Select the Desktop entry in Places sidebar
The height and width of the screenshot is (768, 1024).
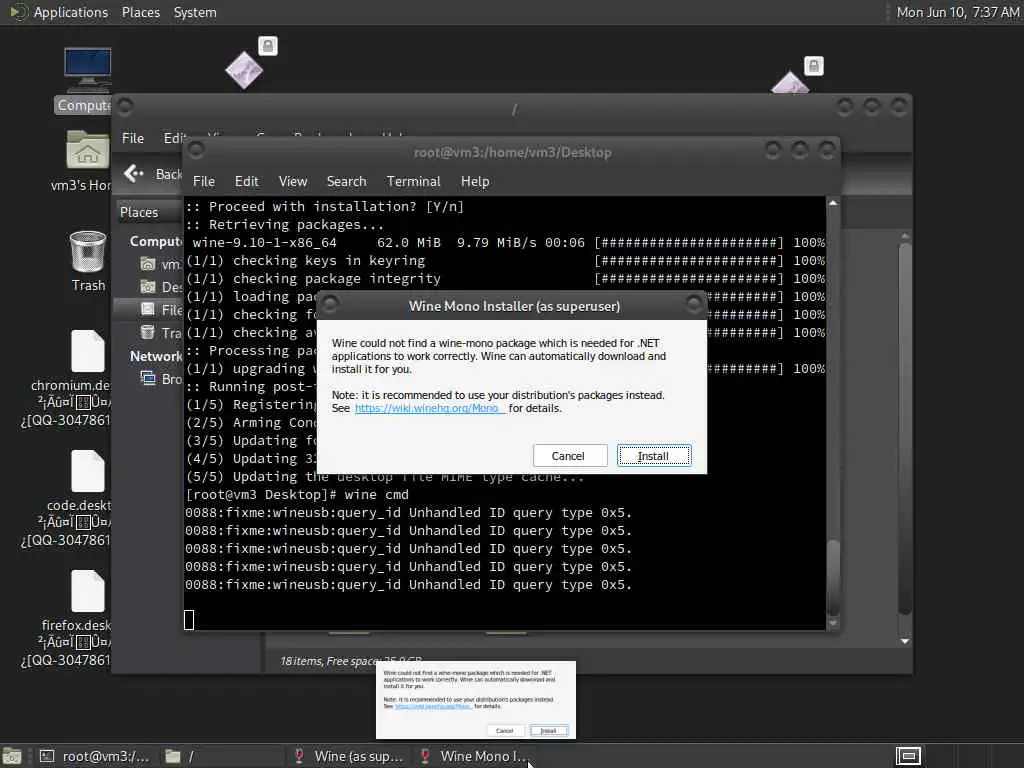point(161,287)
